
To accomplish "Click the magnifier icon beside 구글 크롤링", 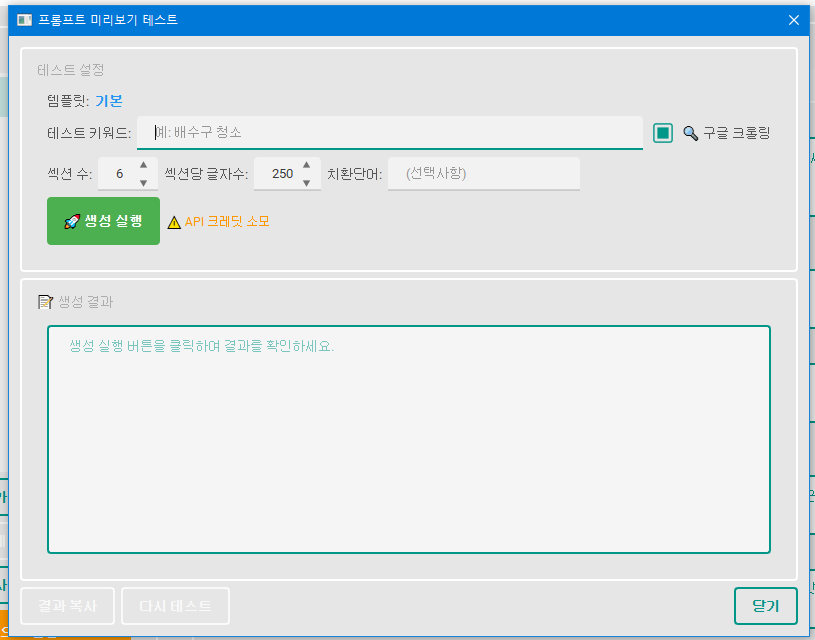I will 690,133.
